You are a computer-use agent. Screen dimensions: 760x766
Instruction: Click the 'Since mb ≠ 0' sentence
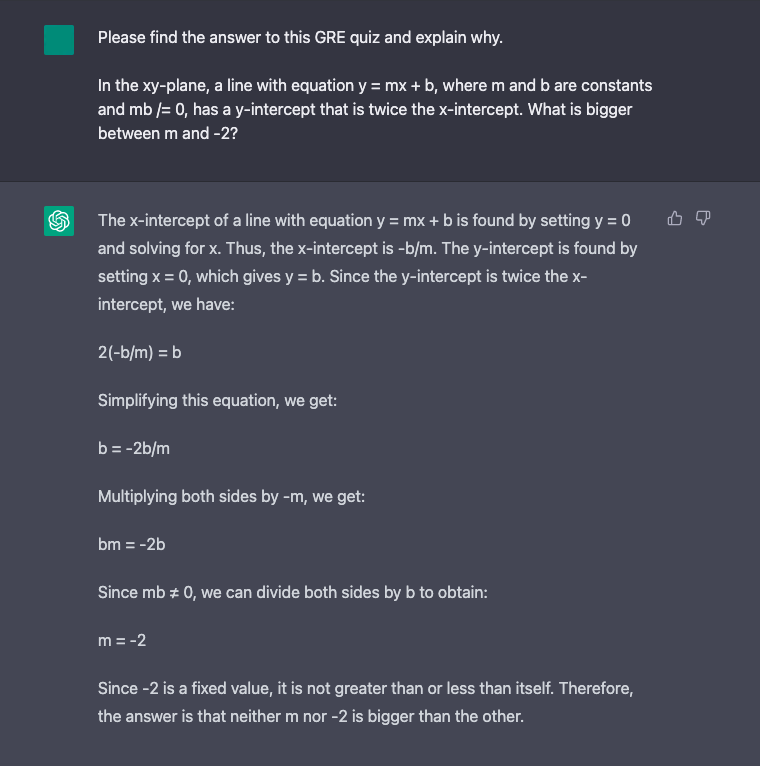point(292,592)
